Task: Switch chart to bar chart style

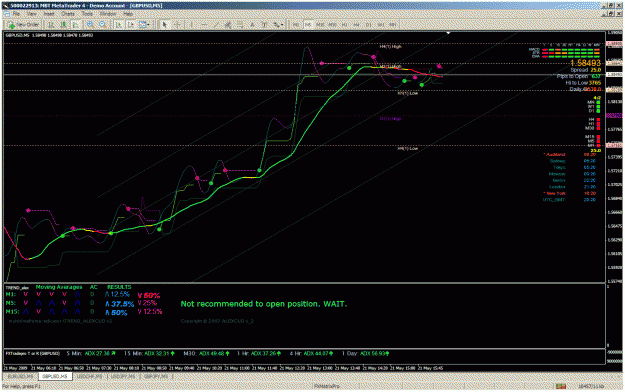Action: [51, 25]
